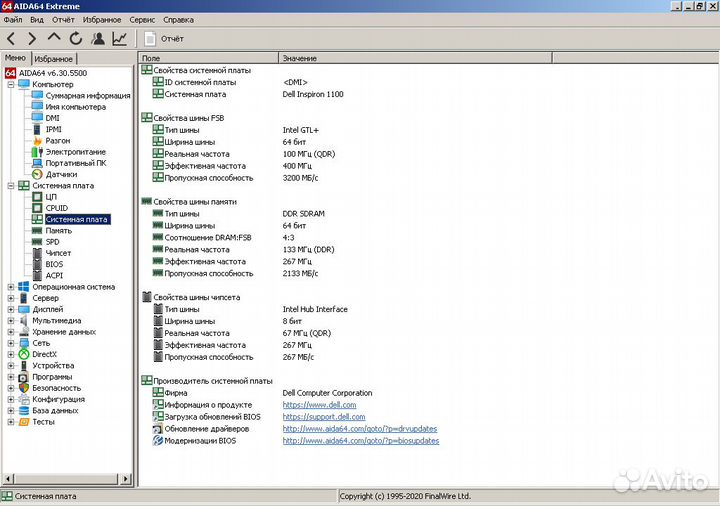Click the Память memory module icon

coord(37,231)
